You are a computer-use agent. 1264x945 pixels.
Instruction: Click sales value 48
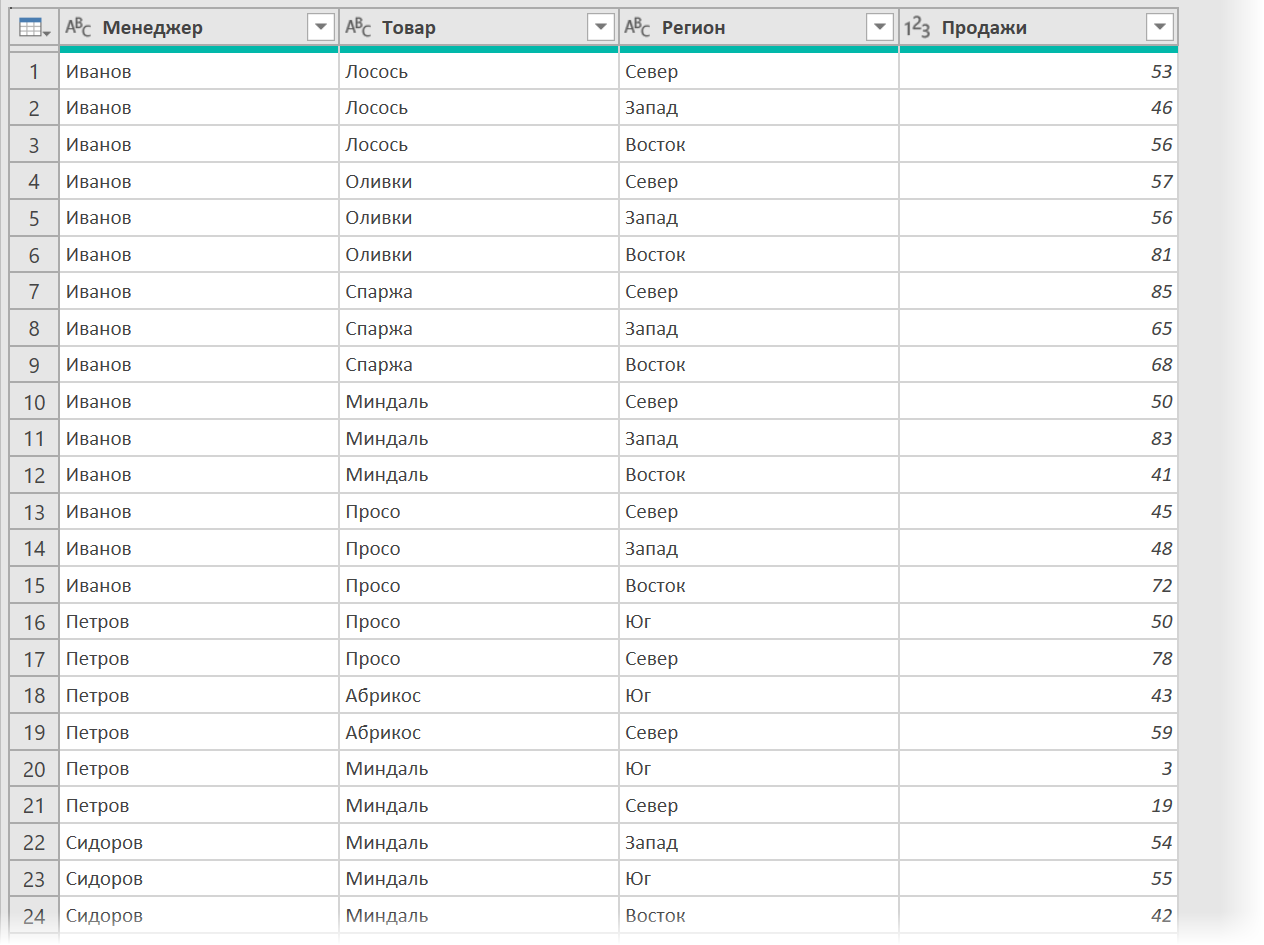tap(1038, 549)
